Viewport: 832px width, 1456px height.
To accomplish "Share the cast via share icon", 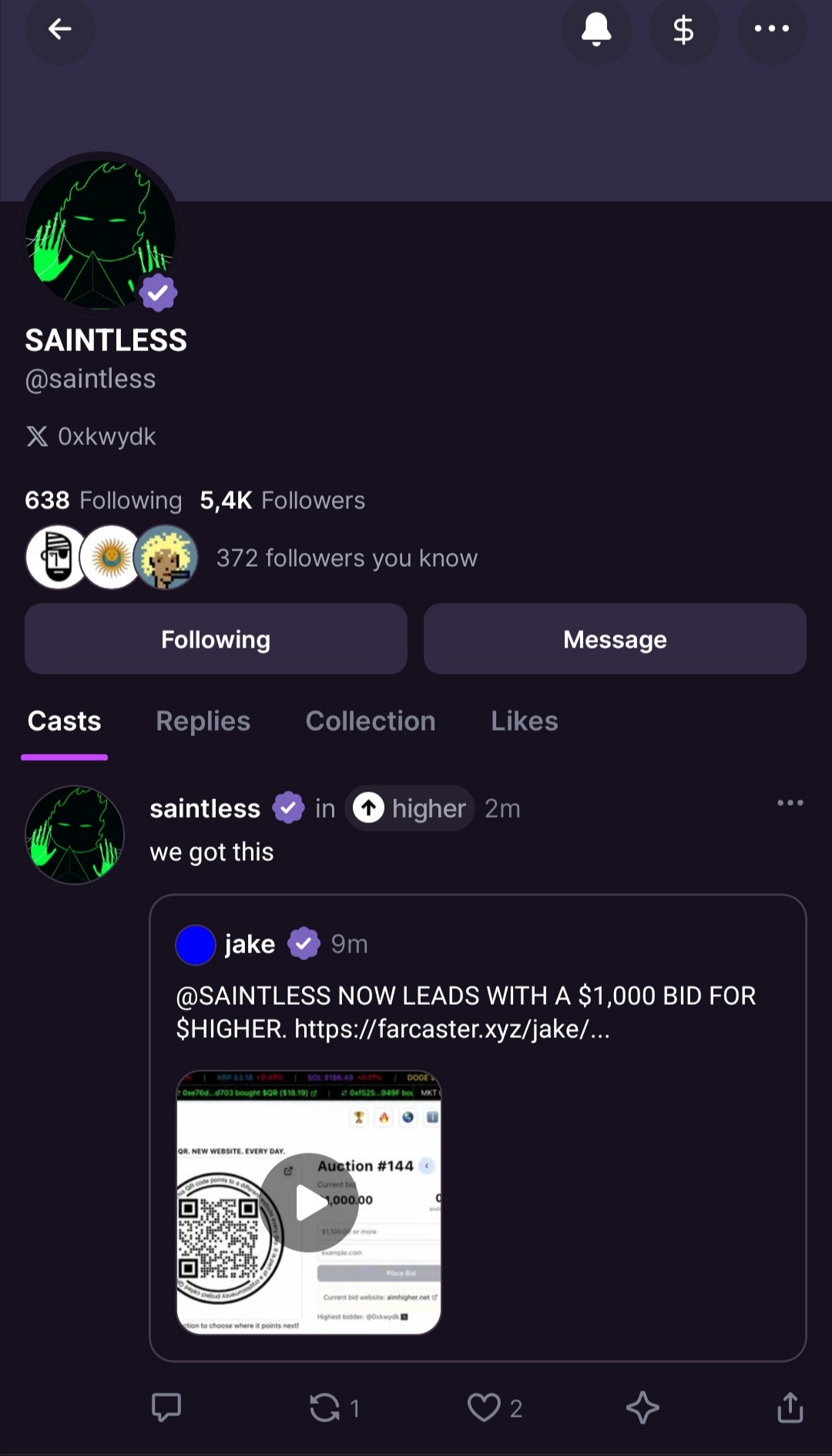I will [790, 1407].
